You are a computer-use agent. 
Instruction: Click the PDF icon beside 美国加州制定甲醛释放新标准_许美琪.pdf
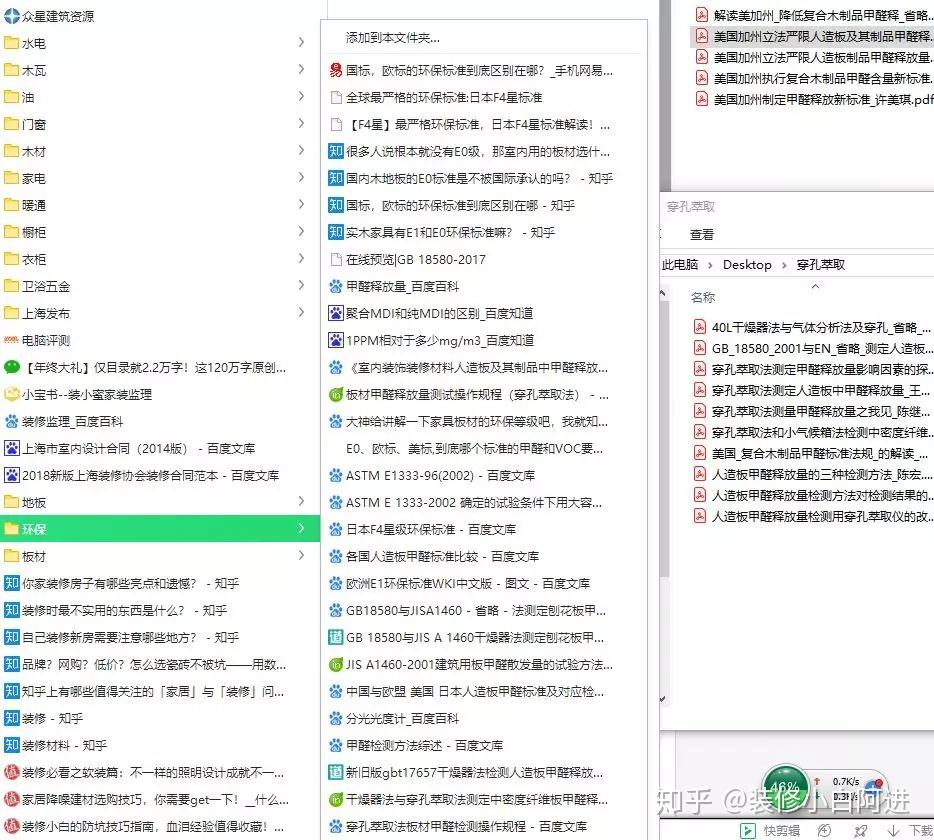pos(702,97)
